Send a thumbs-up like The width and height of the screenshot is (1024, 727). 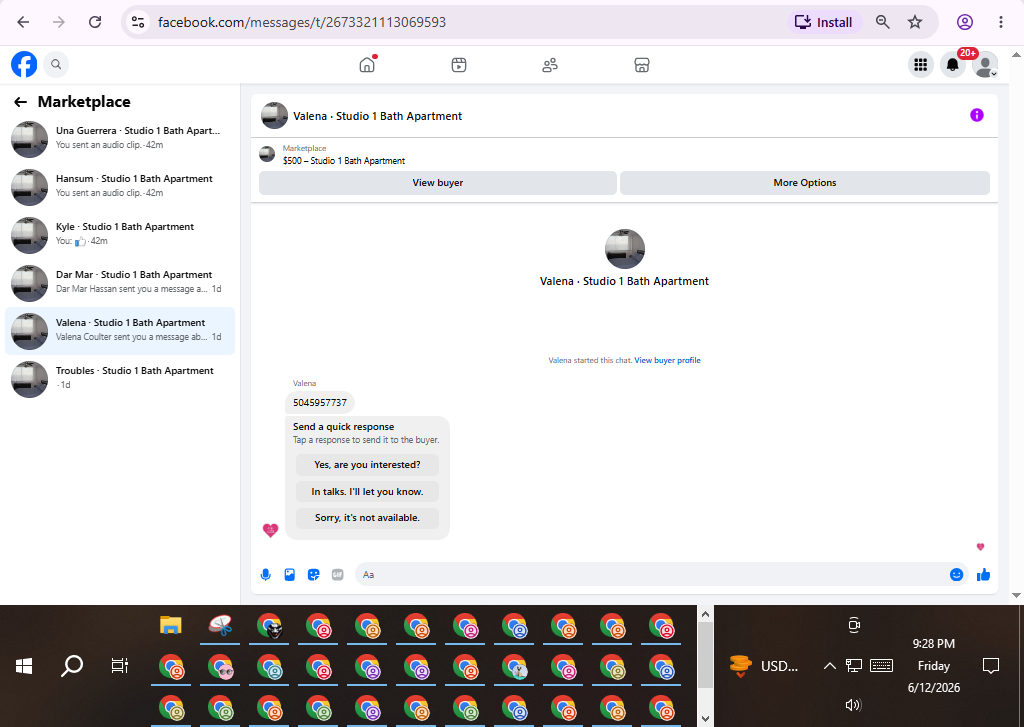984,575
